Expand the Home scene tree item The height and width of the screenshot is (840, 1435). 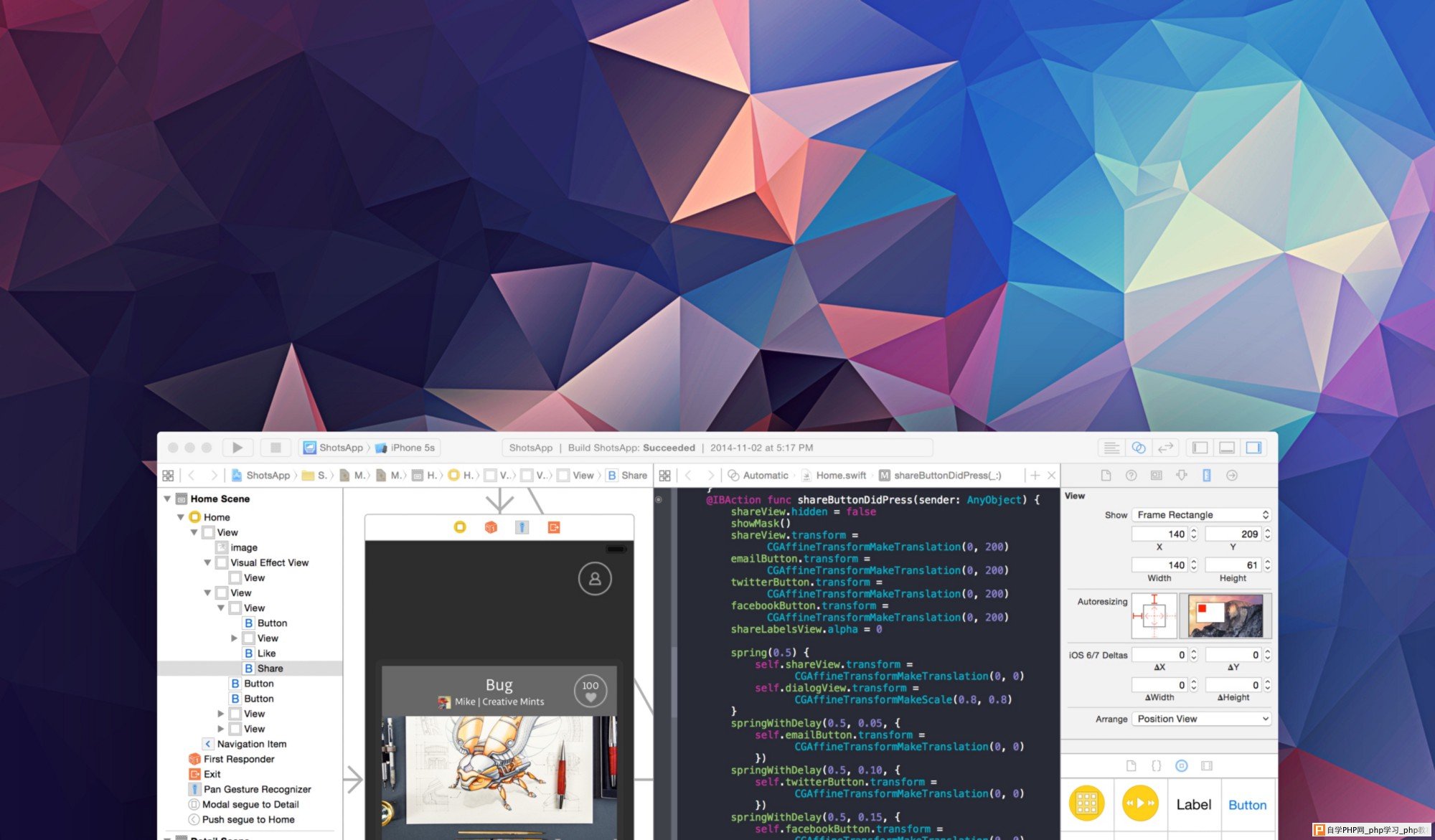(x=167, y=498)
